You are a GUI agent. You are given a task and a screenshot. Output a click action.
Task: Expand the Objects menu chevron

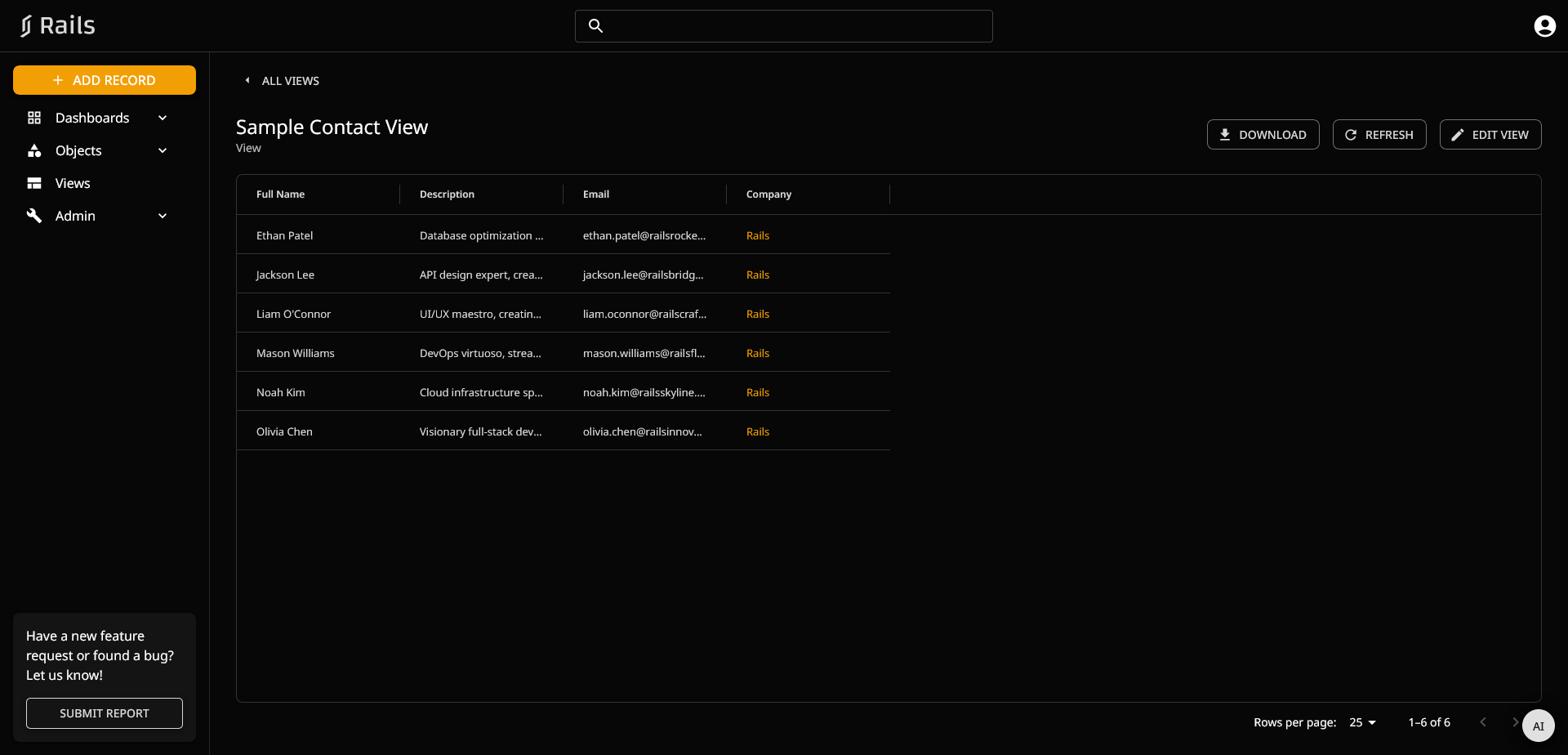coord(163,150)
